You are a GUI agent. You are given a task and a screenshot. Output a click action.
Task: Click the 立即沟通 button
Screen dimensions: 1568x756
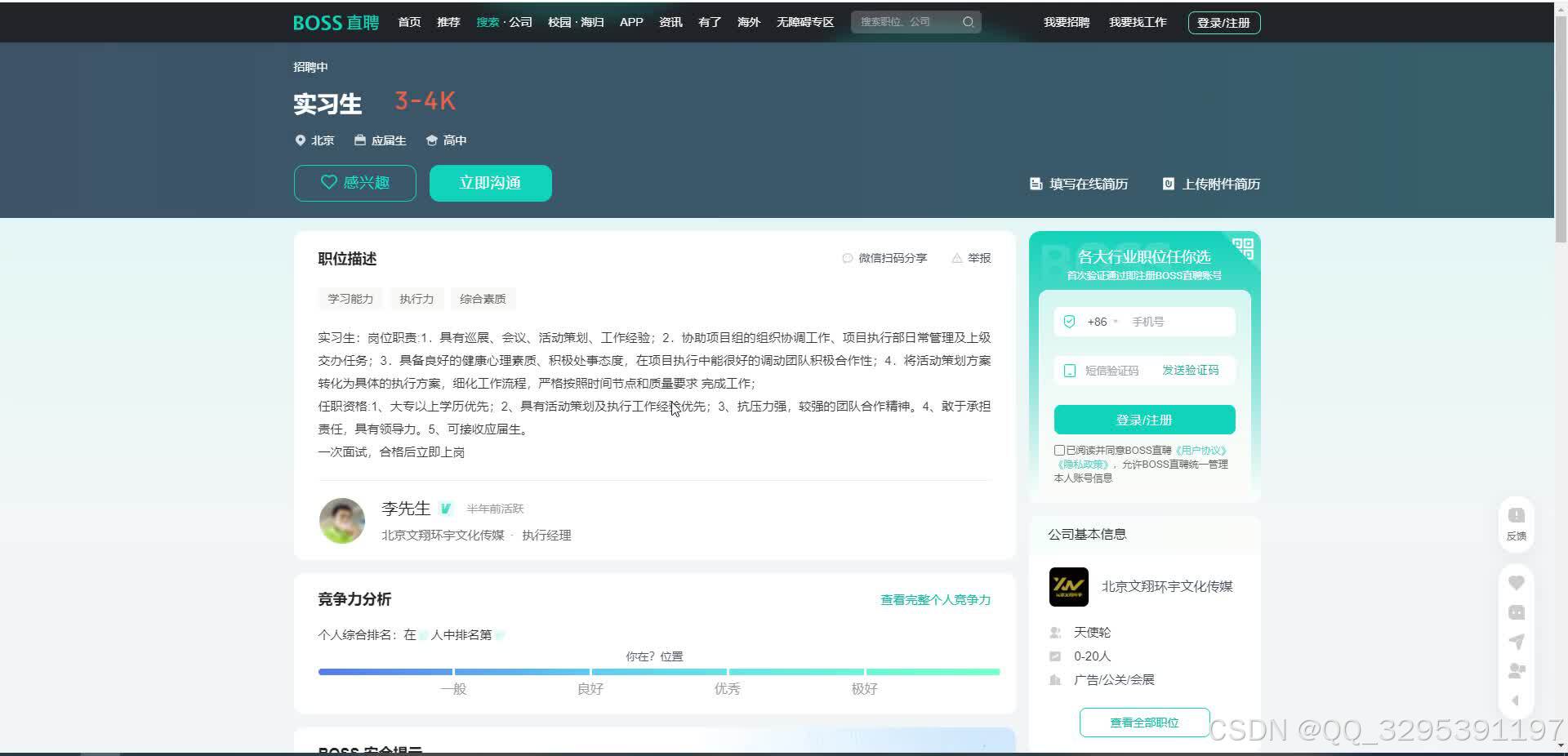coord(491,183)
